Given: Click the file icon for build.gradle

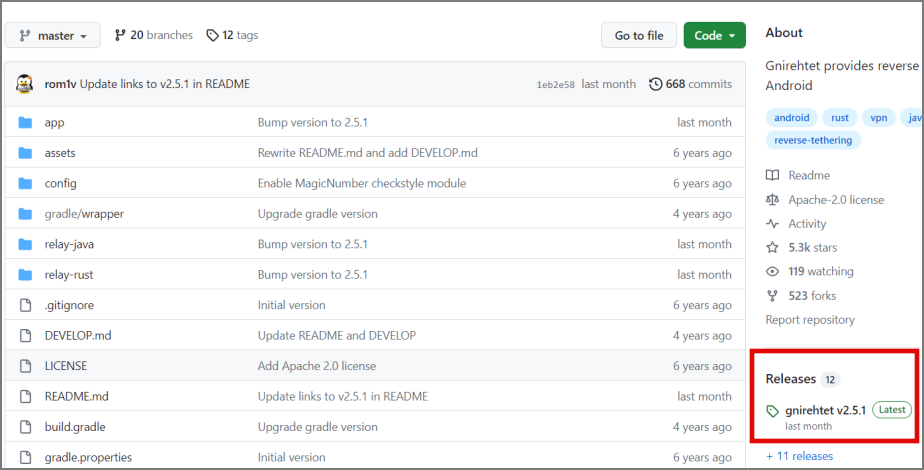Looking at the screenshot, I should coord(25,427).
